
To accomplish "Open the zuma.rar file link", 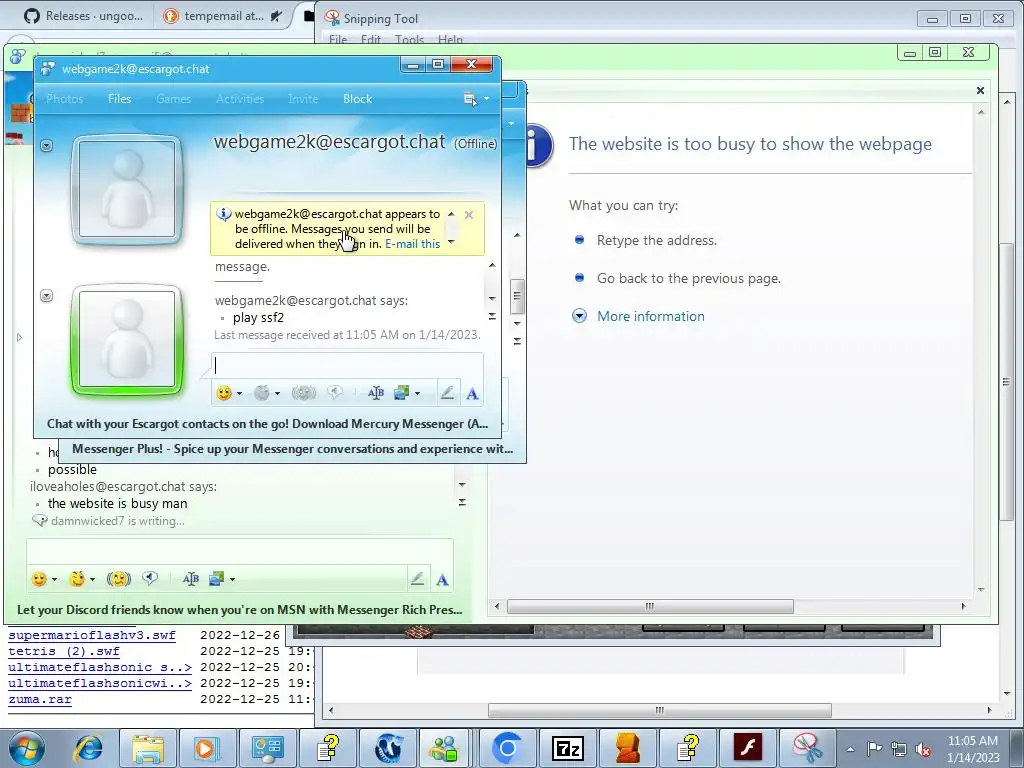I will click(x=40, y=699).
